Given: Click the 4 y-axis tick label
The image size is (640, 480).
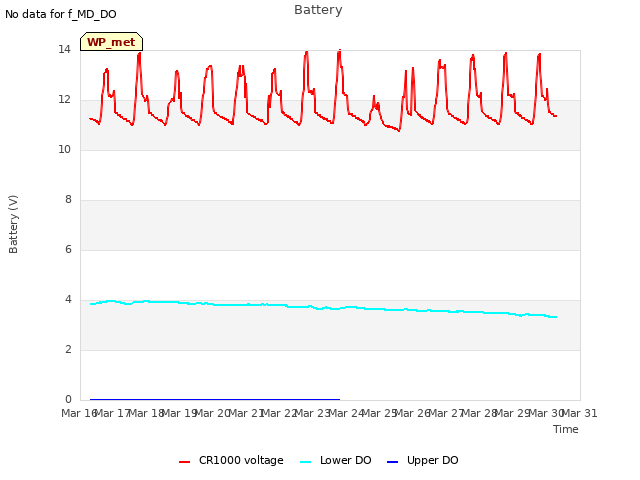Looking at the screenshot, I should [x=68, y=300].
